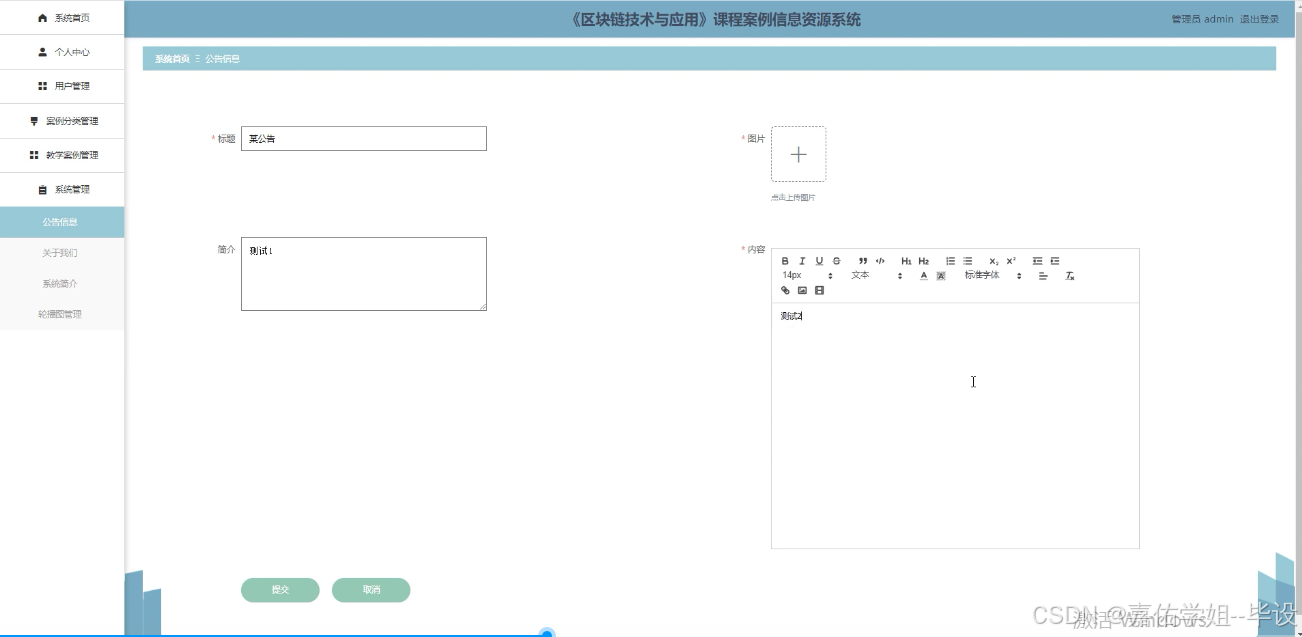Increase indent in the editor
The width and height of the screenshot is (1302, 637).
point(1055,261)
